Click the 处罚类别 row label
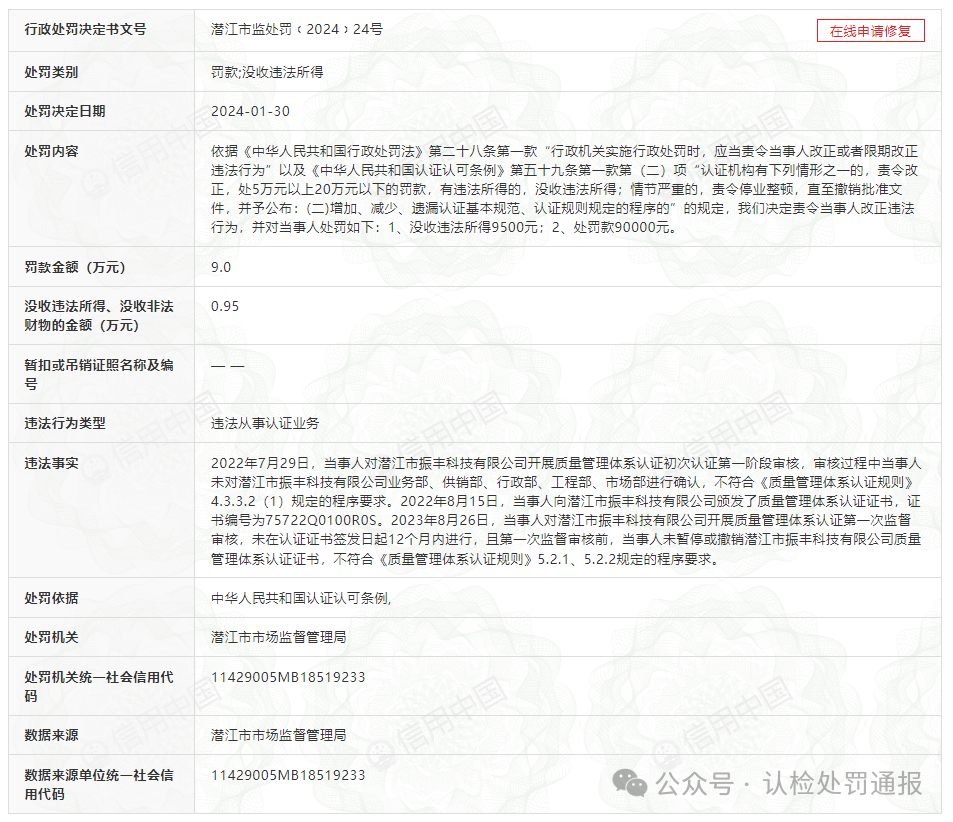 click(x=54, y=70)
